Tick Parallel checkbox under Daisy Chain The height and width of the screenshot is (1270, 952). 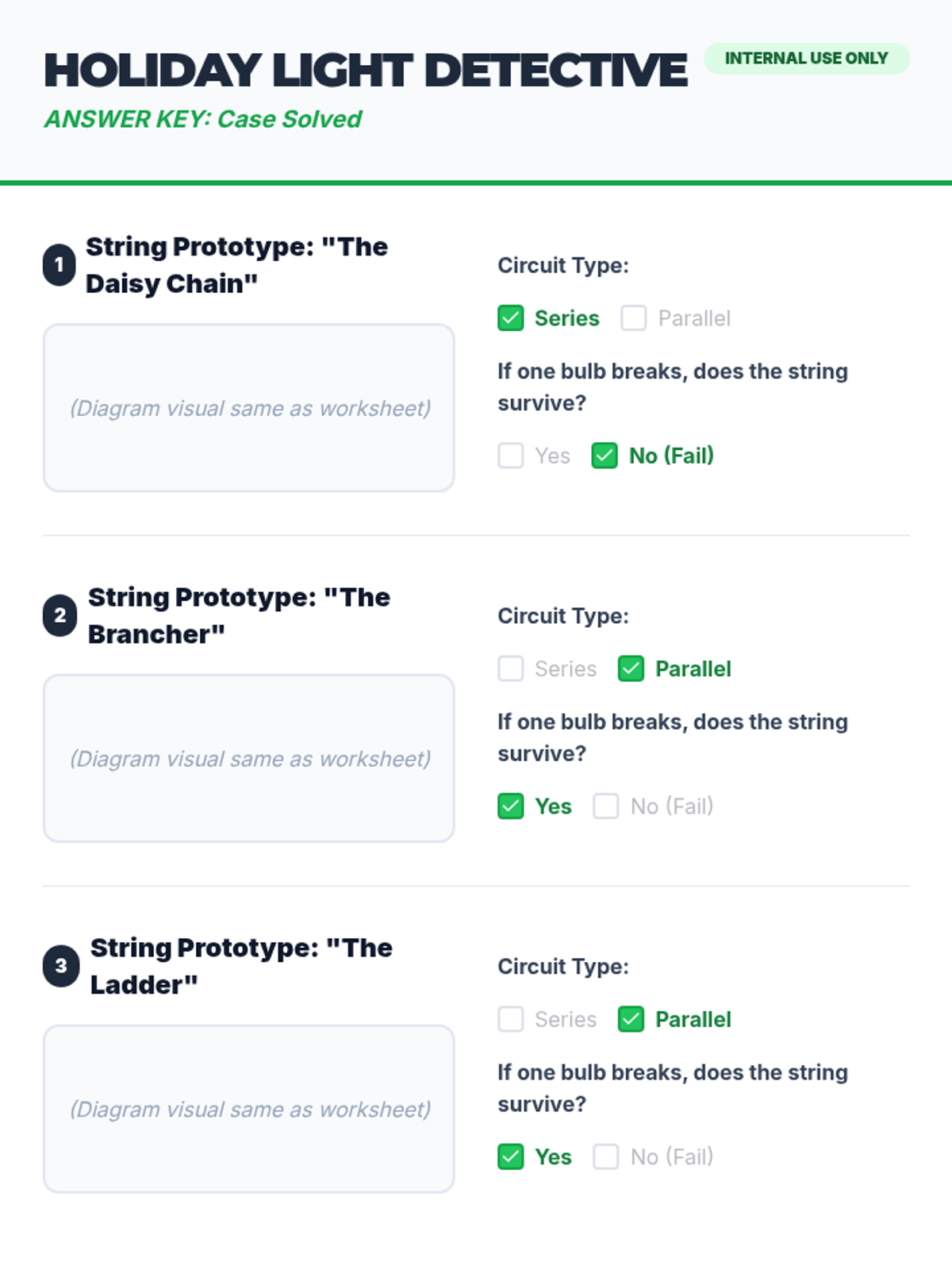(x=634, y=318)
